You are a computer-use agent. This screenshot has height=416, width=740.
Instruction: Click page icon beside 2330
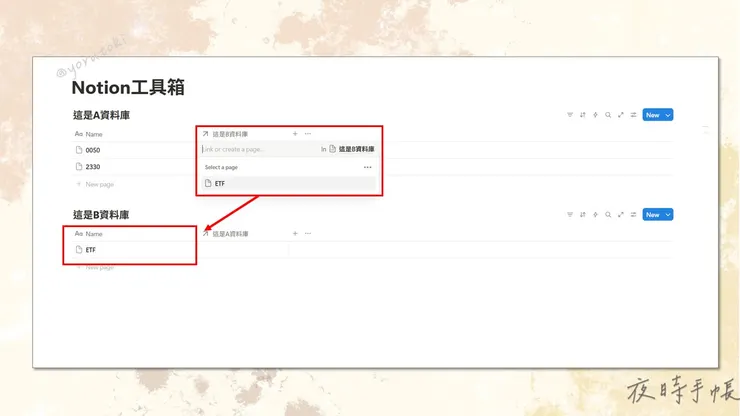click(79, 166)
